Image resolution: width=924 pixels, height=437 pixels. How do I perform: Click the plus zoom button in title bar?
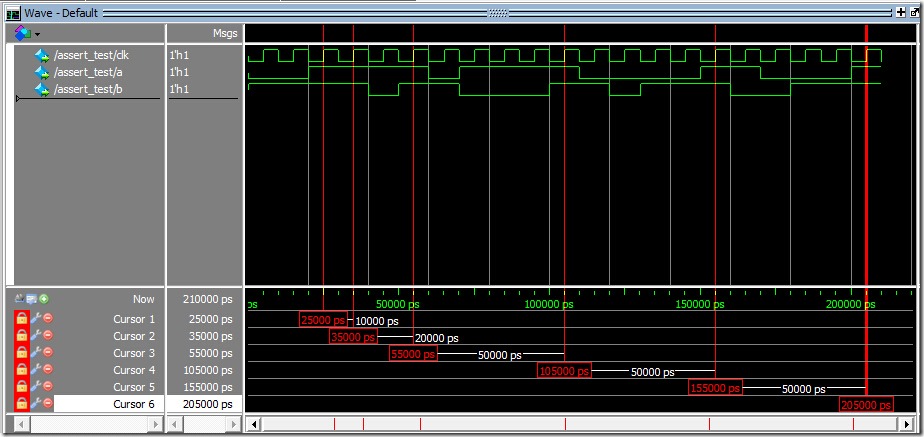click(x=900, y=12)
